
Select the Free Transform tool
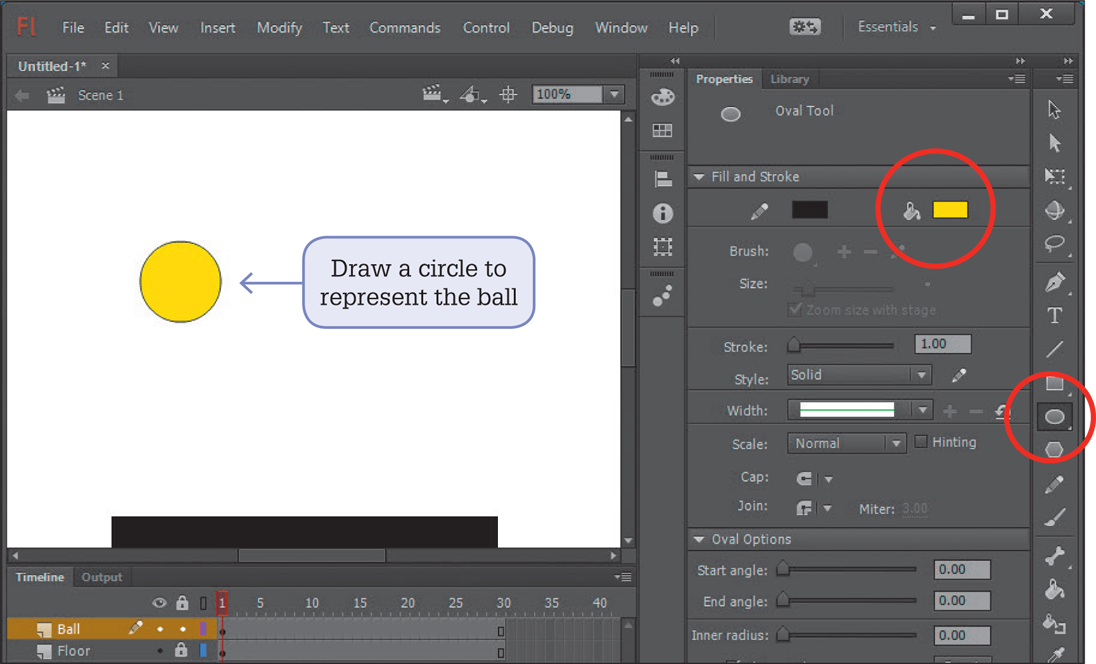click(1054, 176)
